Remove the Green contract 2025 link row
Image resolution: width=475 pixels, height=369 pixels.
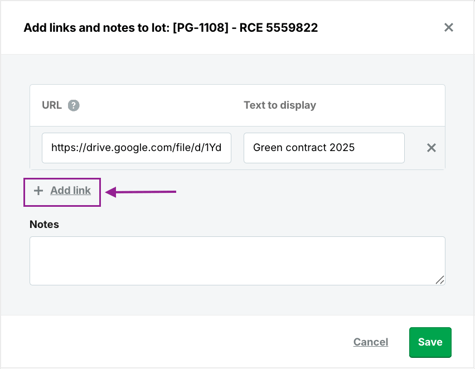click(431, 148)
